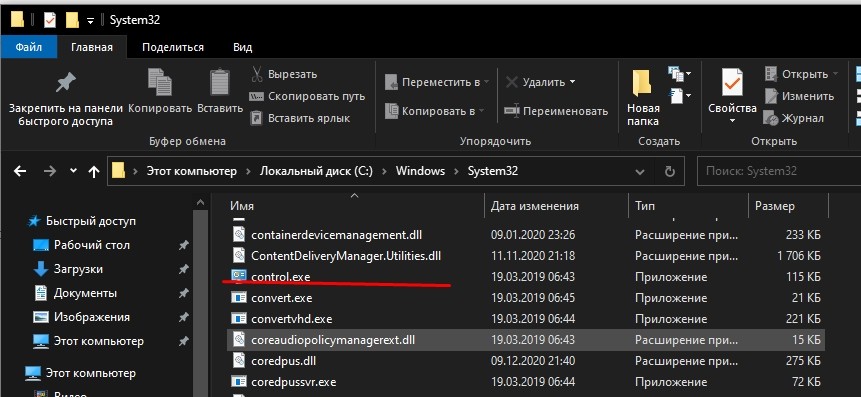Open recent locations dropdown chevron
The width and height of the screenshot is (861, 397).
(x=74, y=171)
